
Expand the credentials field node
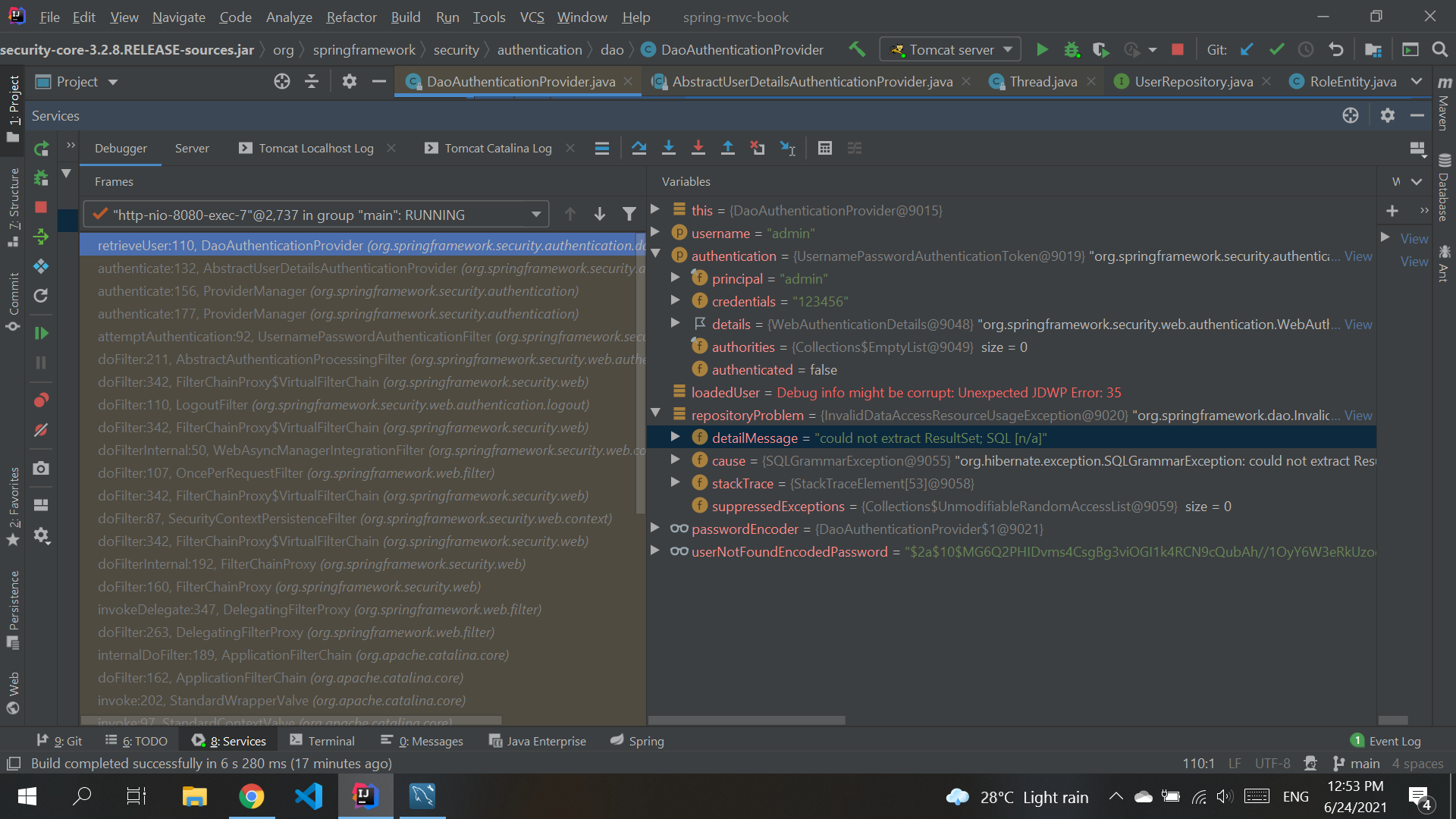pyautogui.click(x=676, y=301)
